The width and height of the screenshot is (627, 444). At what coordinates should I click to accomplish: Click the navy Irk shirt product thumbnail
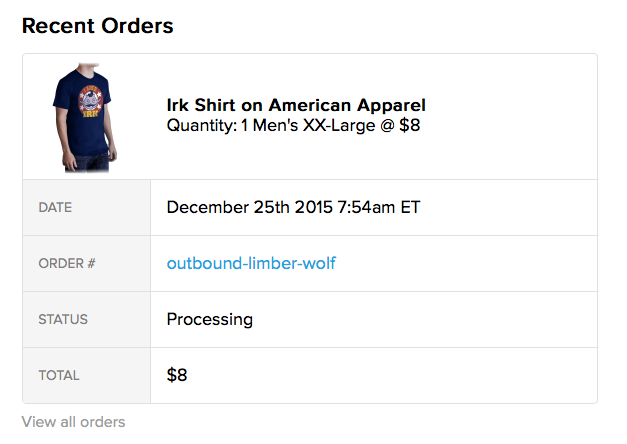[x=85, y=117]
